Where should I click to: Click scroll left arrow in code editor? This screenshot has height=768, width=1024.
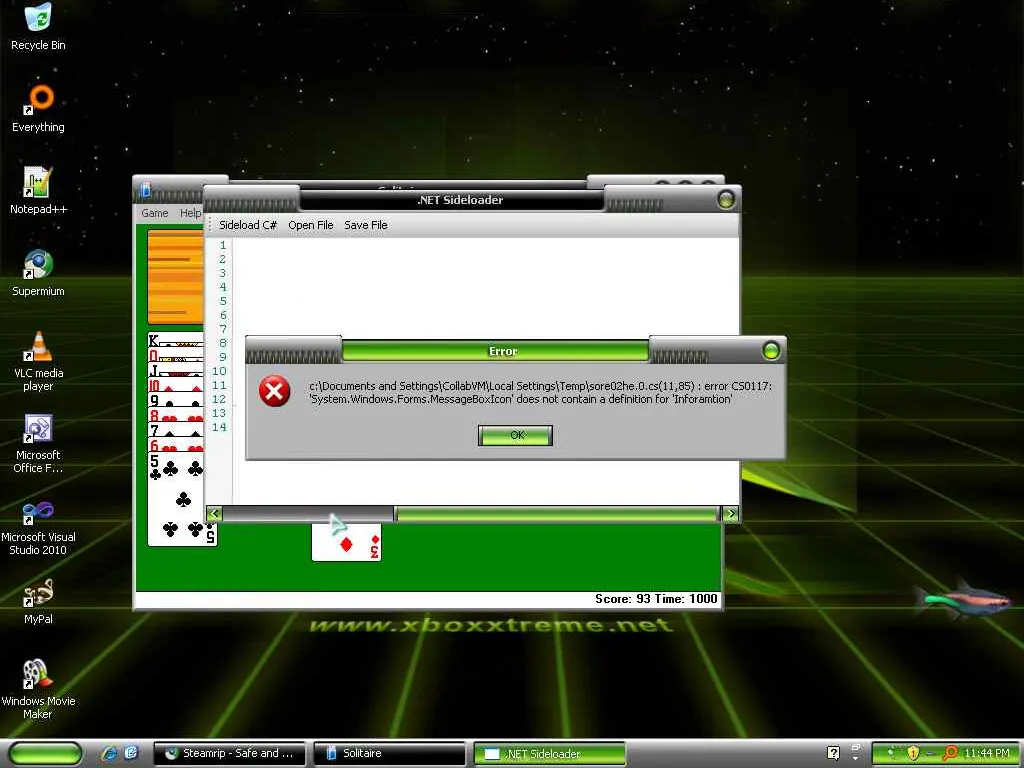[x=214, y=514]
